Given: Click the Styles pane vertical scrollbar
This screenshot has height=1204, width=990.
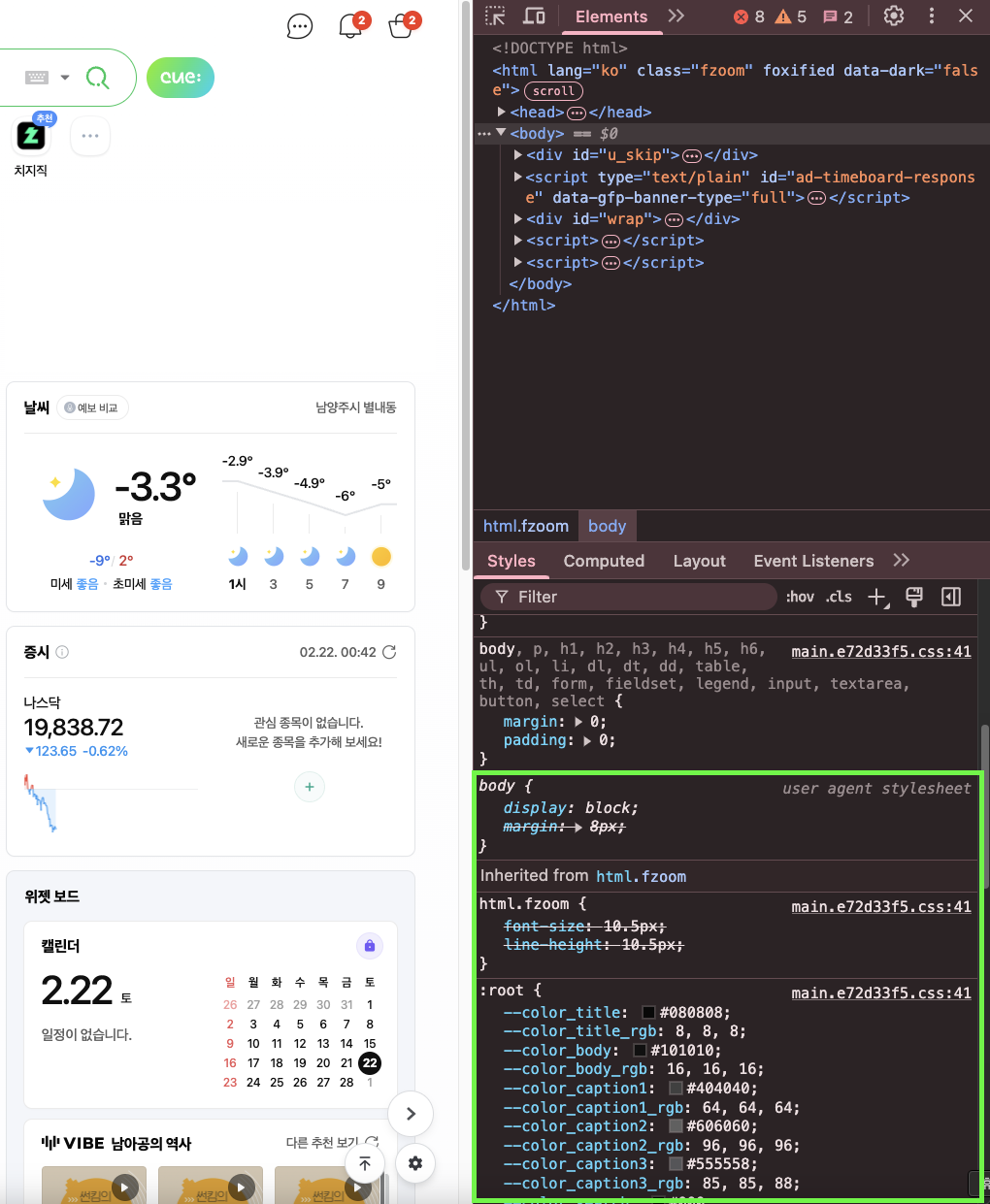Looking at the screenshot, I should pyautogui.click(x=984, y=808).
